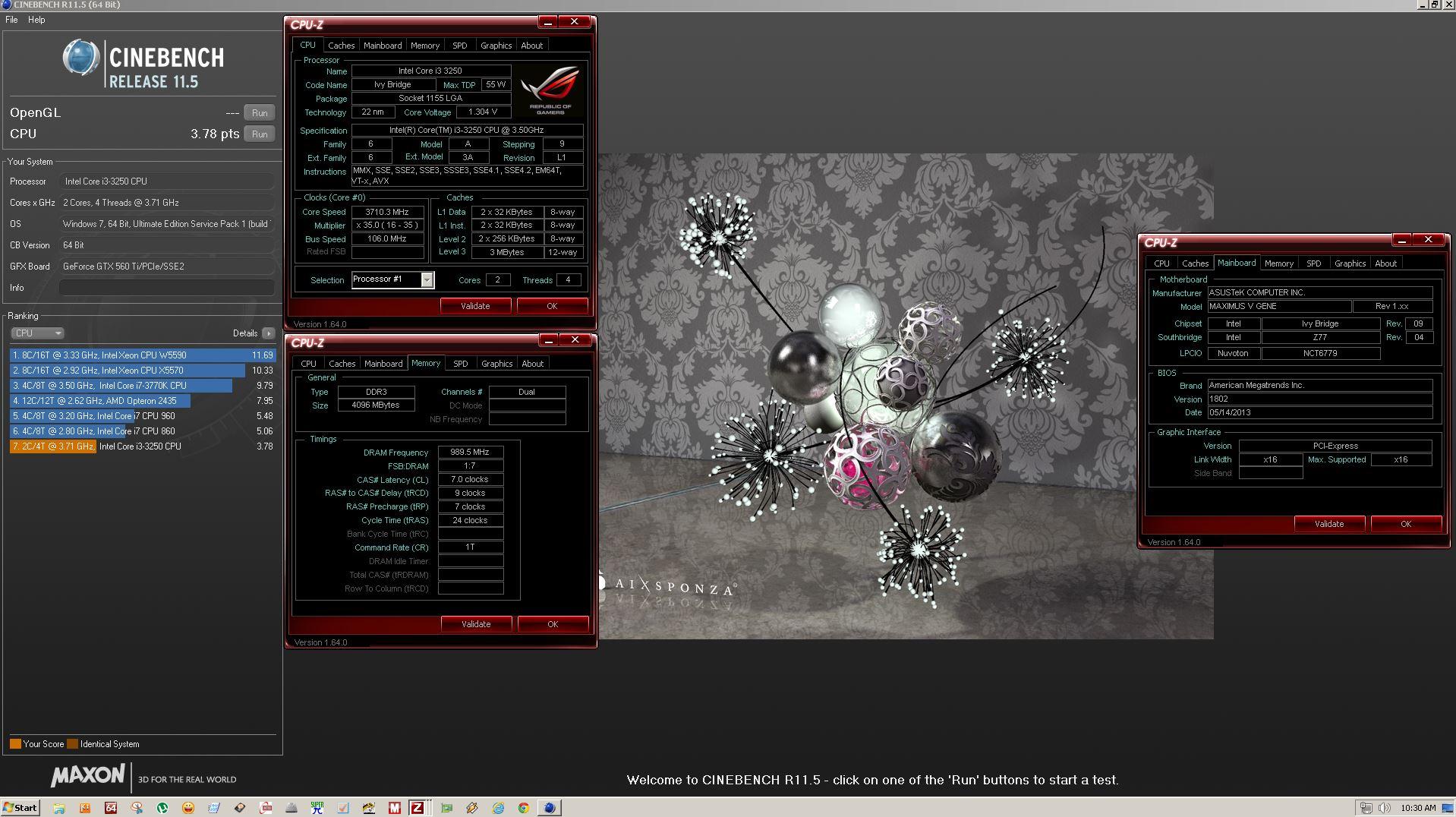Select CPU tab in memory CPU-Z window

coord(308,364)
